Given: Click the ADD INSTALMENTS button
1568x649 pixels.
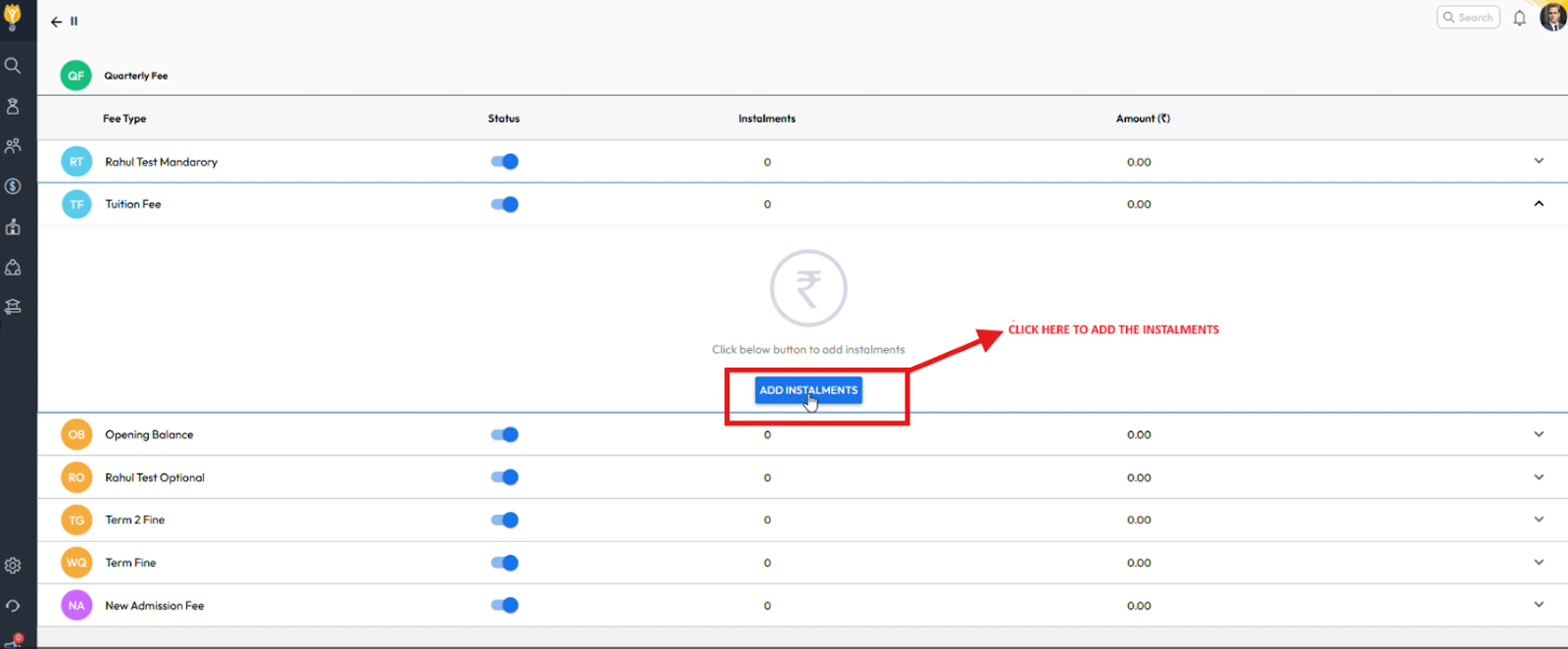Looking at the screenshot, I should click(x=808, y=390).
